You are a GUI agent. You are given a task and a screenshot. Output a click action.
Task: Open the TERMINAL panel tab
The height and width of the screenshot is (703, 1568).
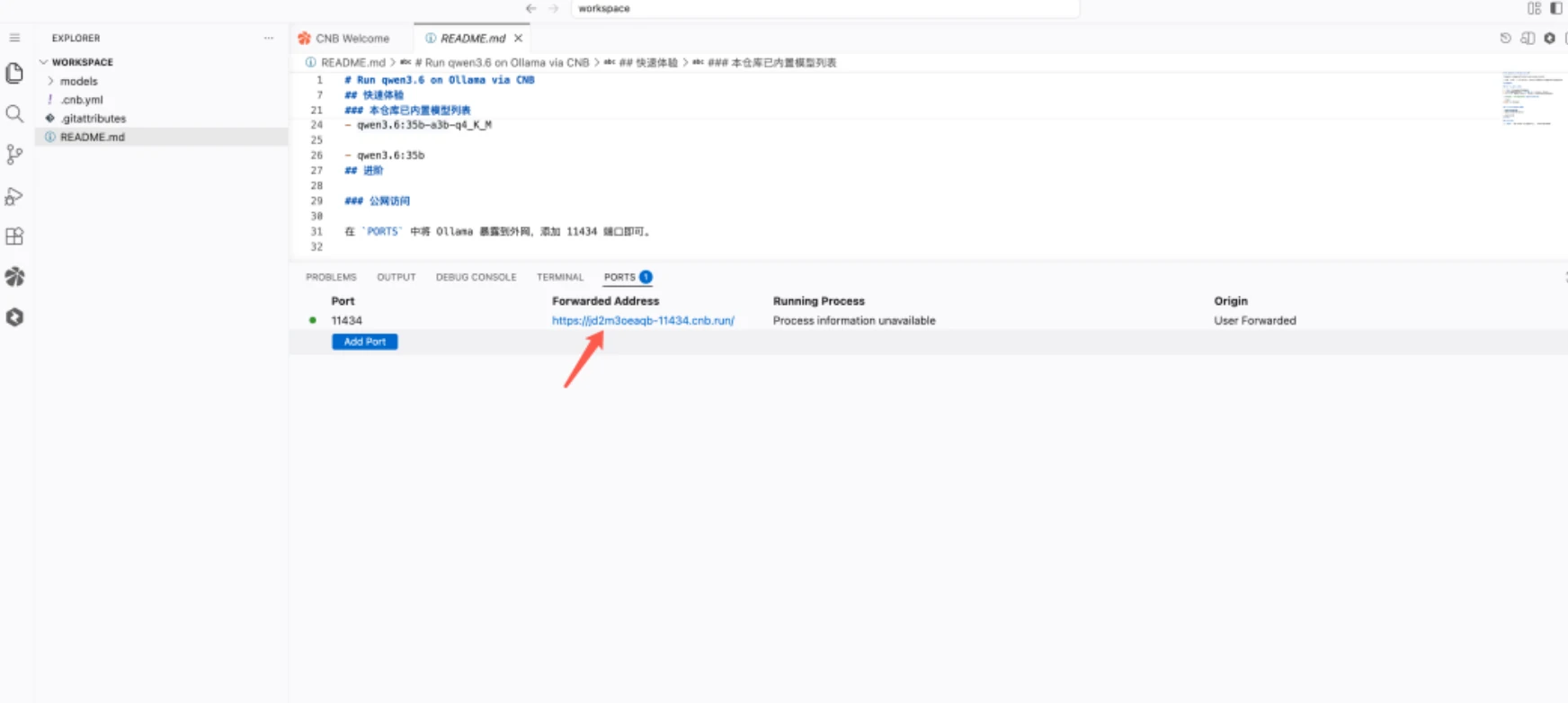coord(560,277)
